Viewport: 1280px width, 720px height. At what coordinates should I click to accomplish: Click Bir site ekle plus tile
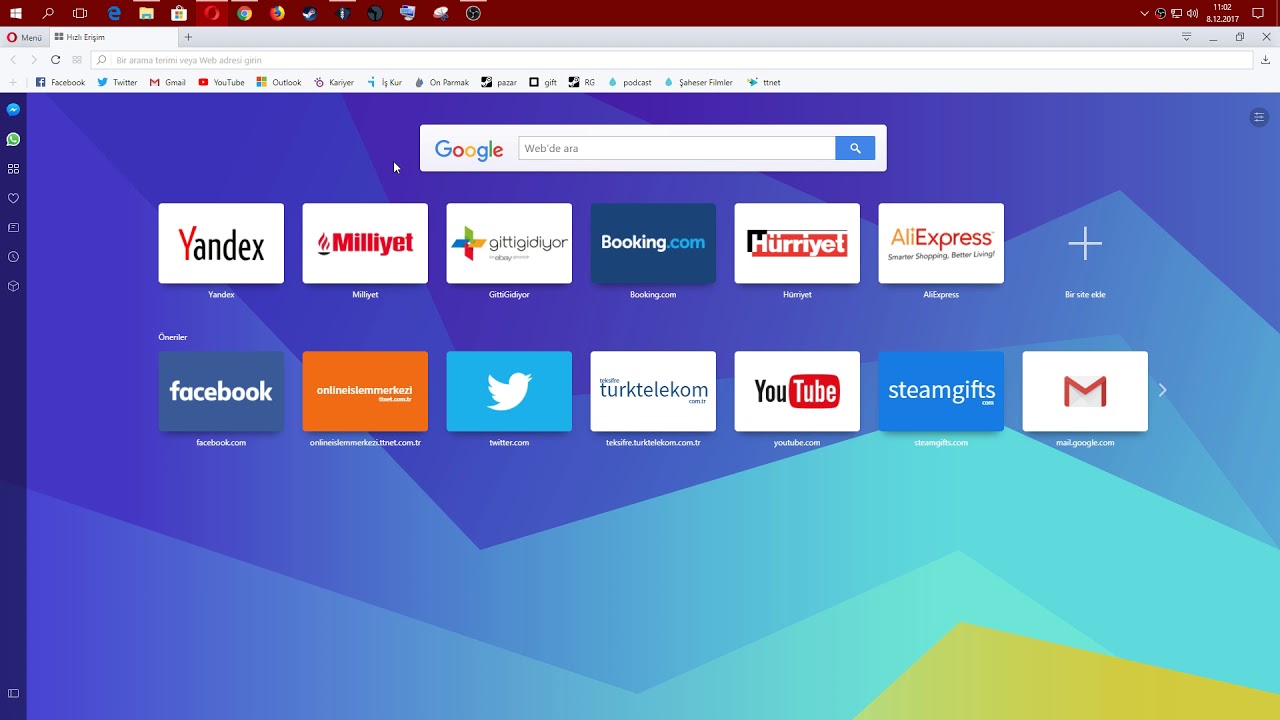[1085, 243]
